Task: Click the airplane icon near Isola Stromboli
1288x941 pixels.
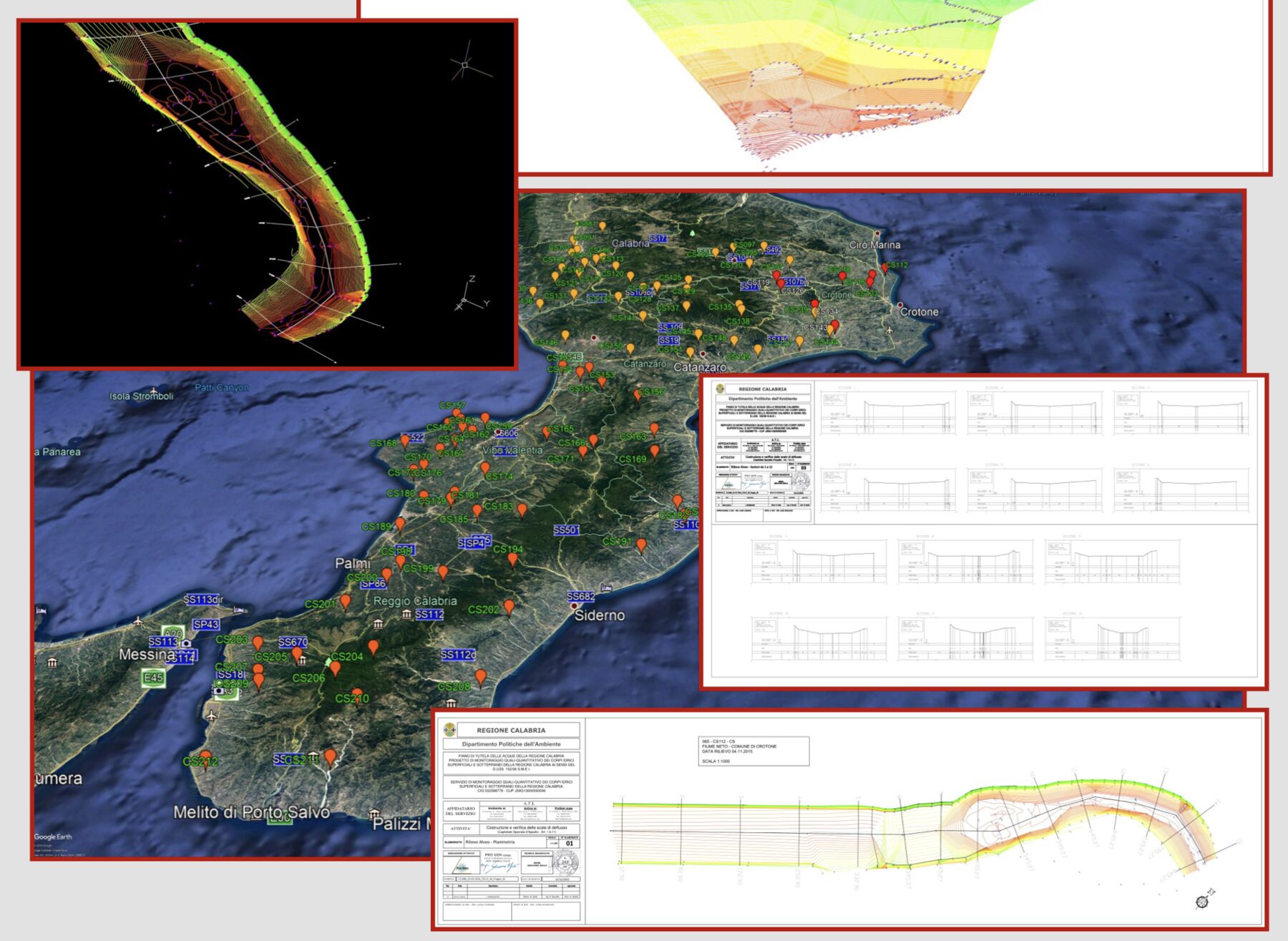Action: point(153,391)
